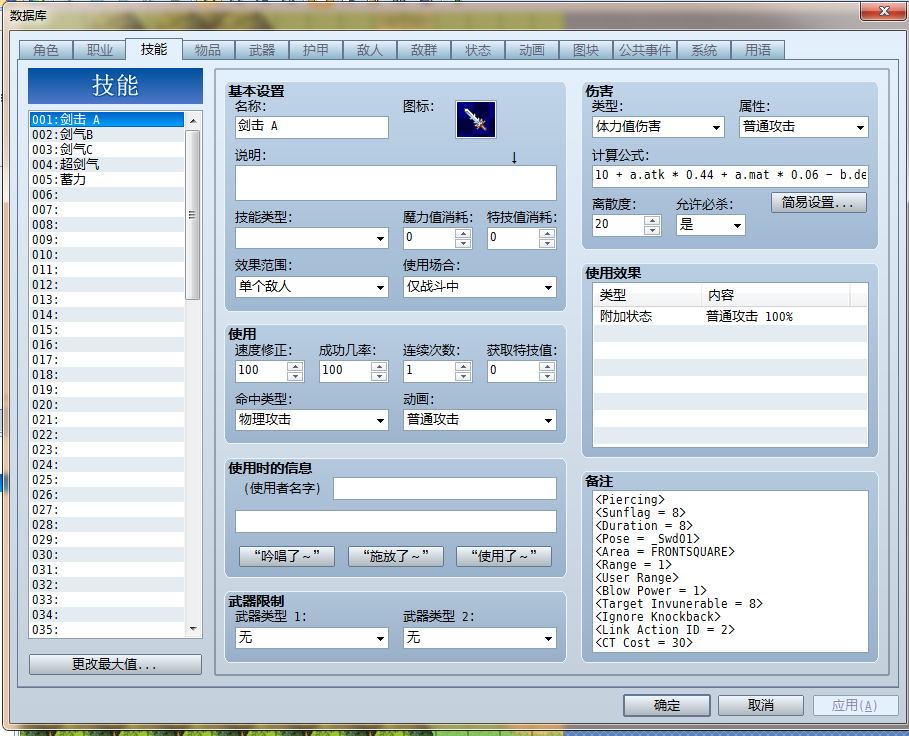Increase the 魔力值消耗 spinner value
909x736 pixels.
[463, 233]
